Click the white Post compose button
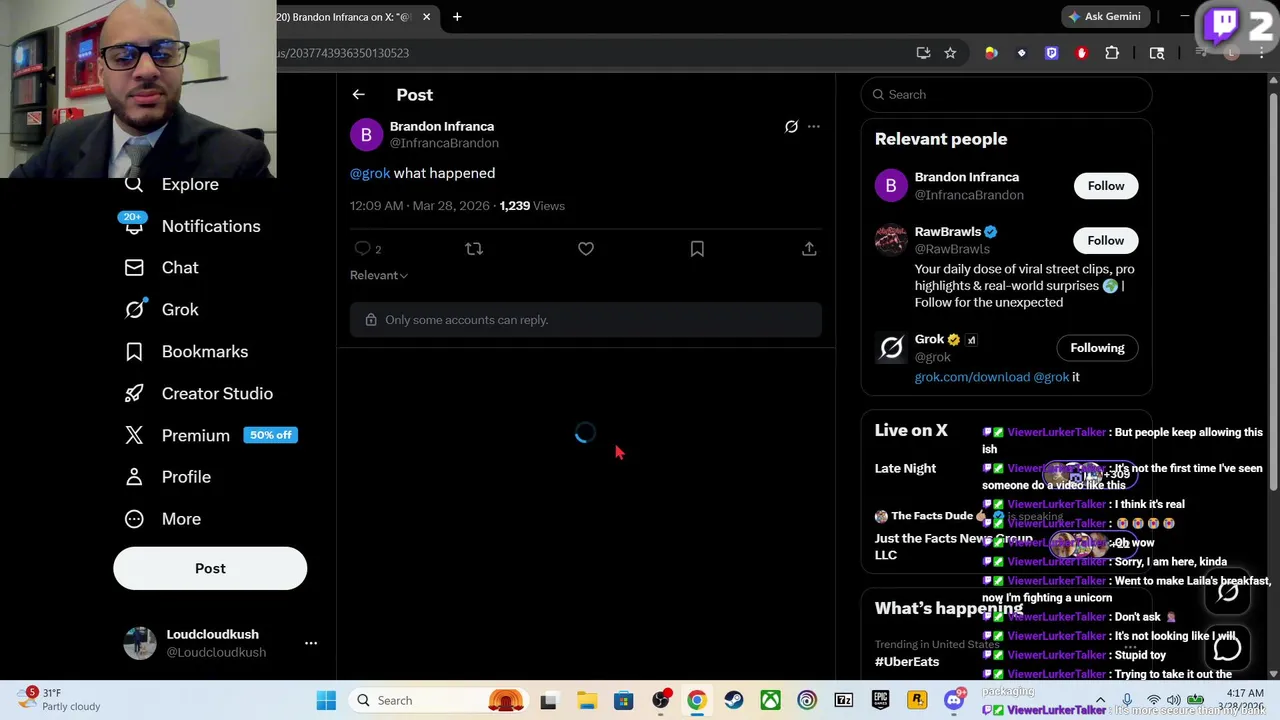 [210, 568]
